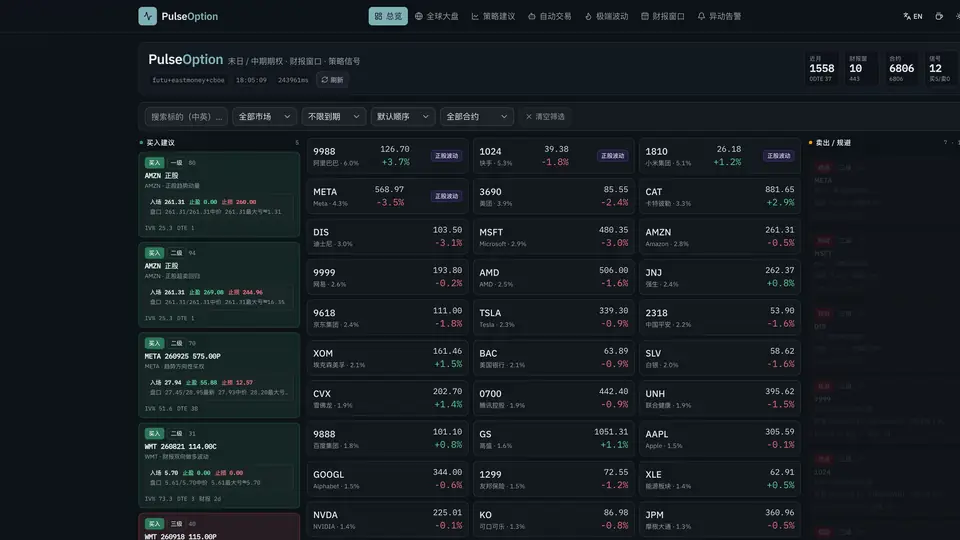Click 正股波动 badge on the META card
The height and width of the screenshot is (540, 960).
[446, 197]
